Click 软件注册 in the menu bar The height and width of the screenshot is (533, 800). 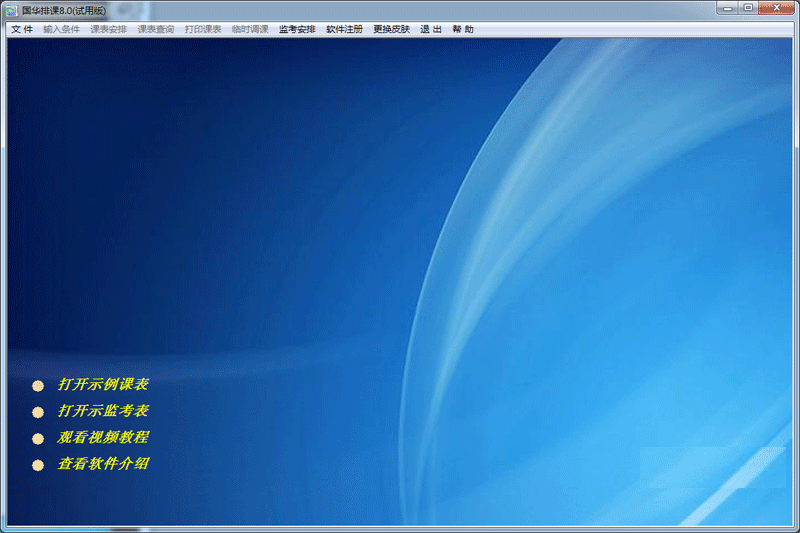344,29
